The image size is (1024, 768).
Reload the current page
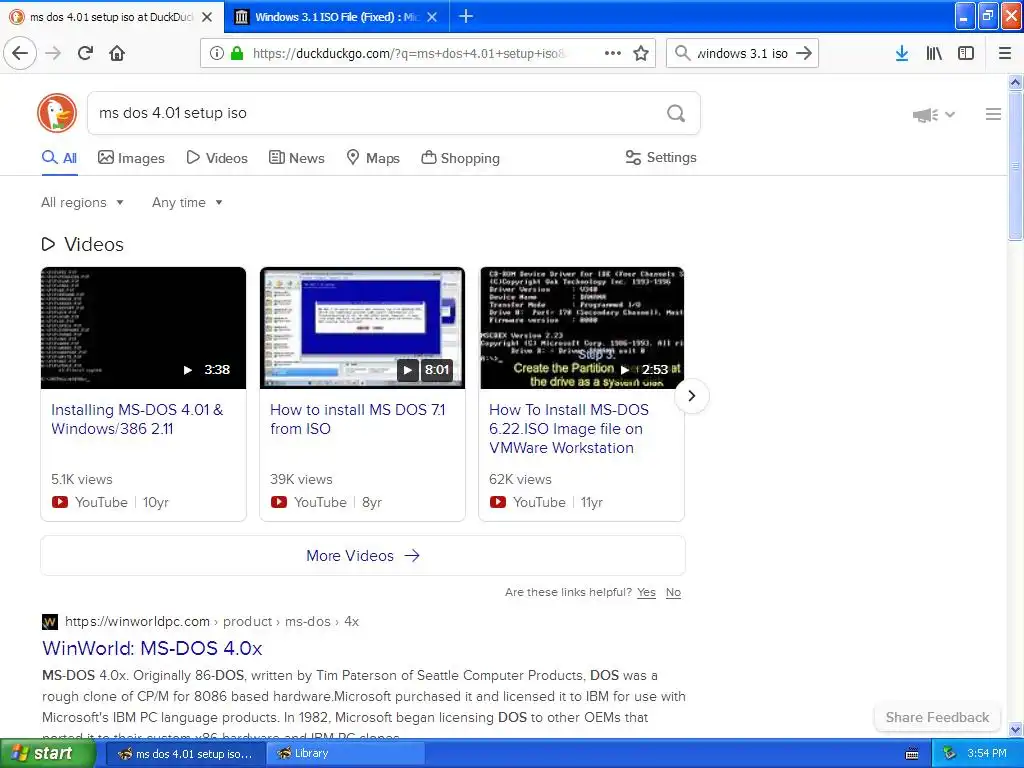[85, 53]
